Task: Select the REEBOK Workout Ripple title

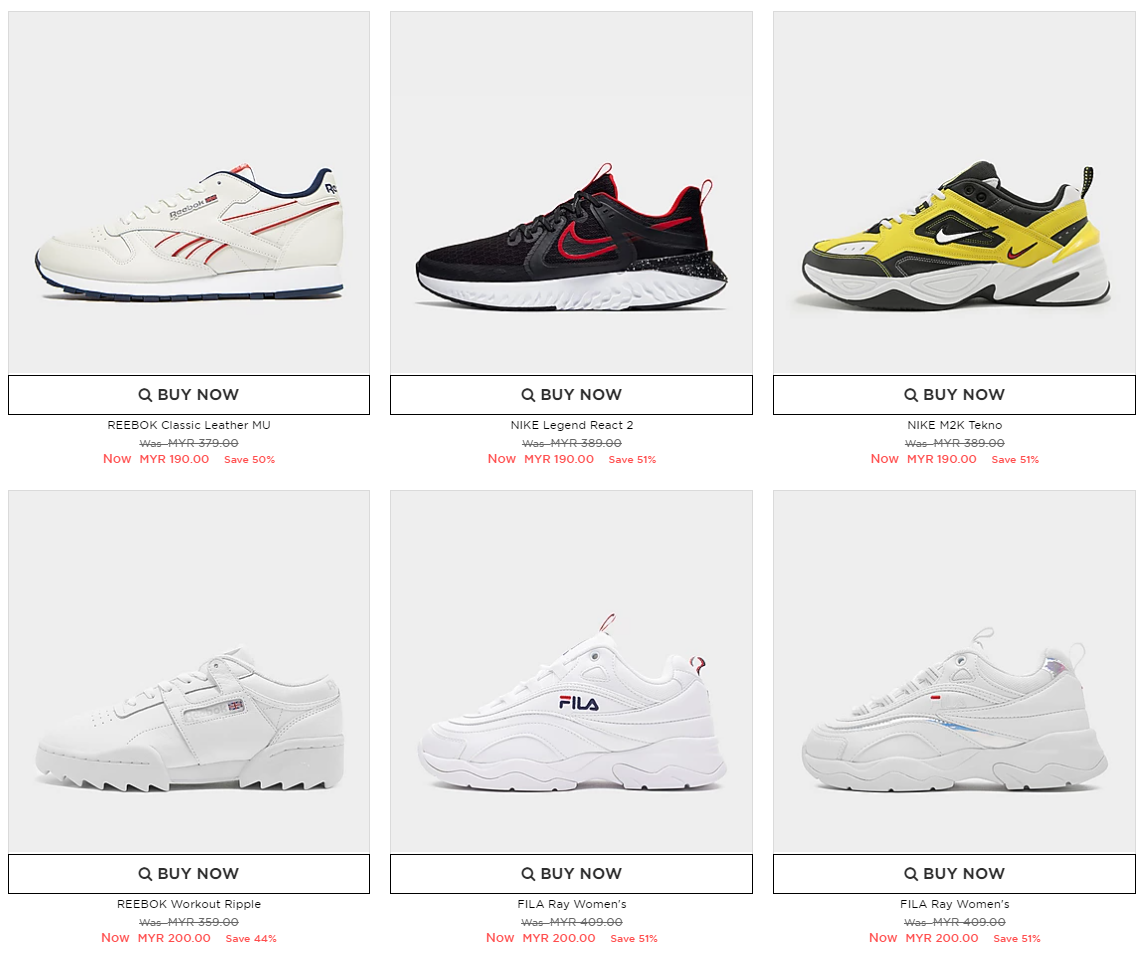Action: coord(189,904)
